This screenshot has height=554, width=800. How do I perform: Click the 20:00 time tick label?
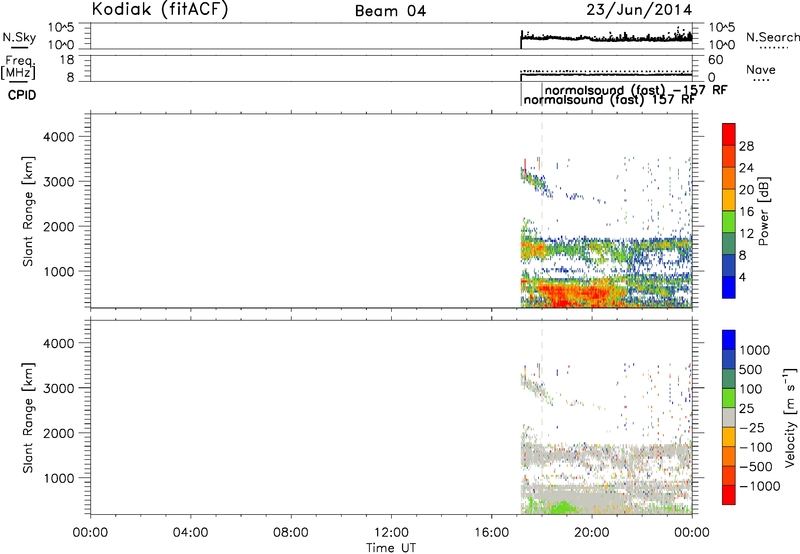(591, 533)
